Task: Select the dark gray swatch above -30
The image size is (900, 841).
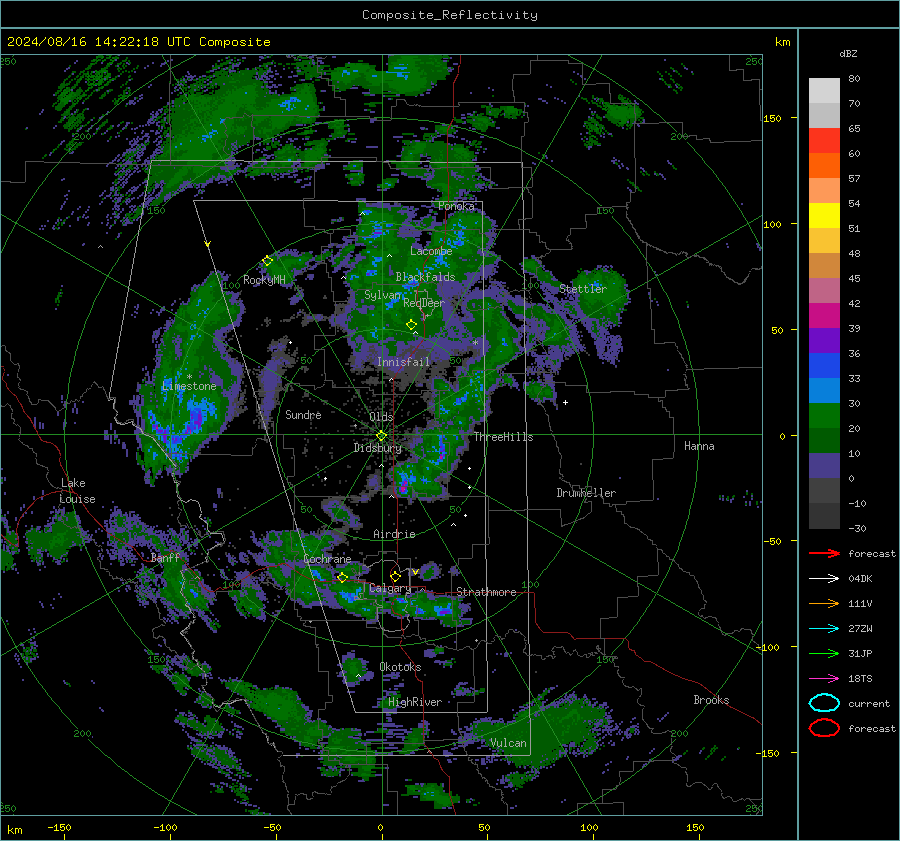Action: [x=824, y=516]
